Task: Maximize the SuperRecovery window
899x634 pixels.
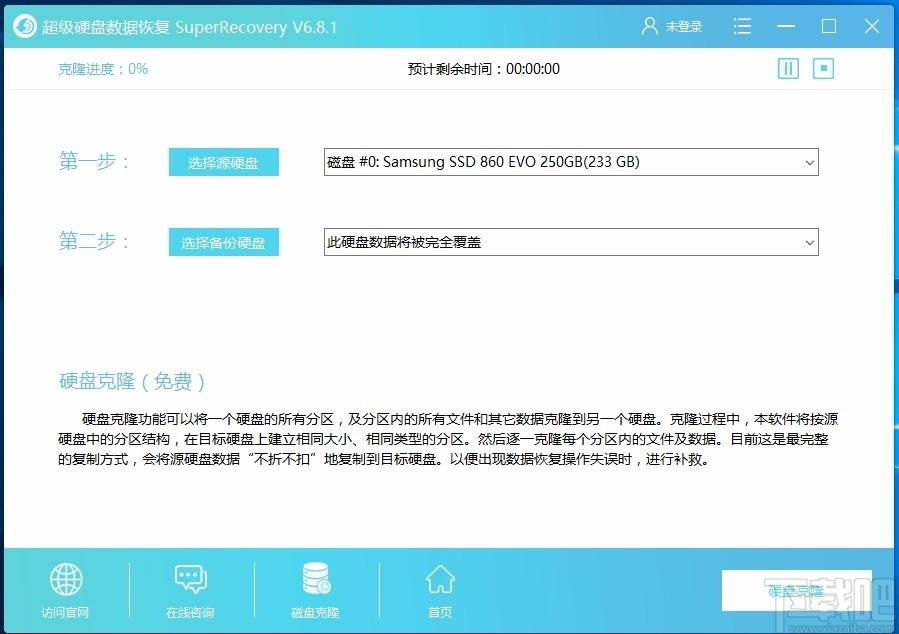Action: [828, 26]
